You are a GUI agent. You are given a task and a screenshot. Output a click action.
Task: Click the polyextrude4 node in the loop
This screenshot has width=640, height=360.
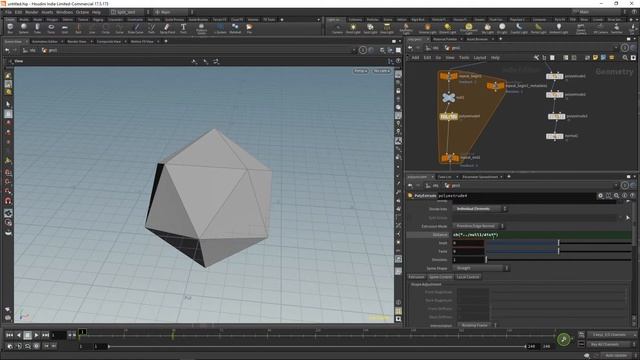(x=449, y=116)
